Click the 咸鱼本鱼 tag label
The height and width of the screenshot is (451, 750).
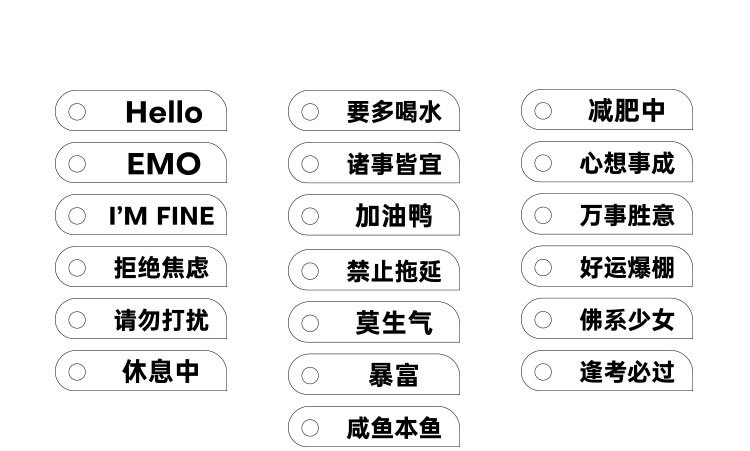click(393, 428)
